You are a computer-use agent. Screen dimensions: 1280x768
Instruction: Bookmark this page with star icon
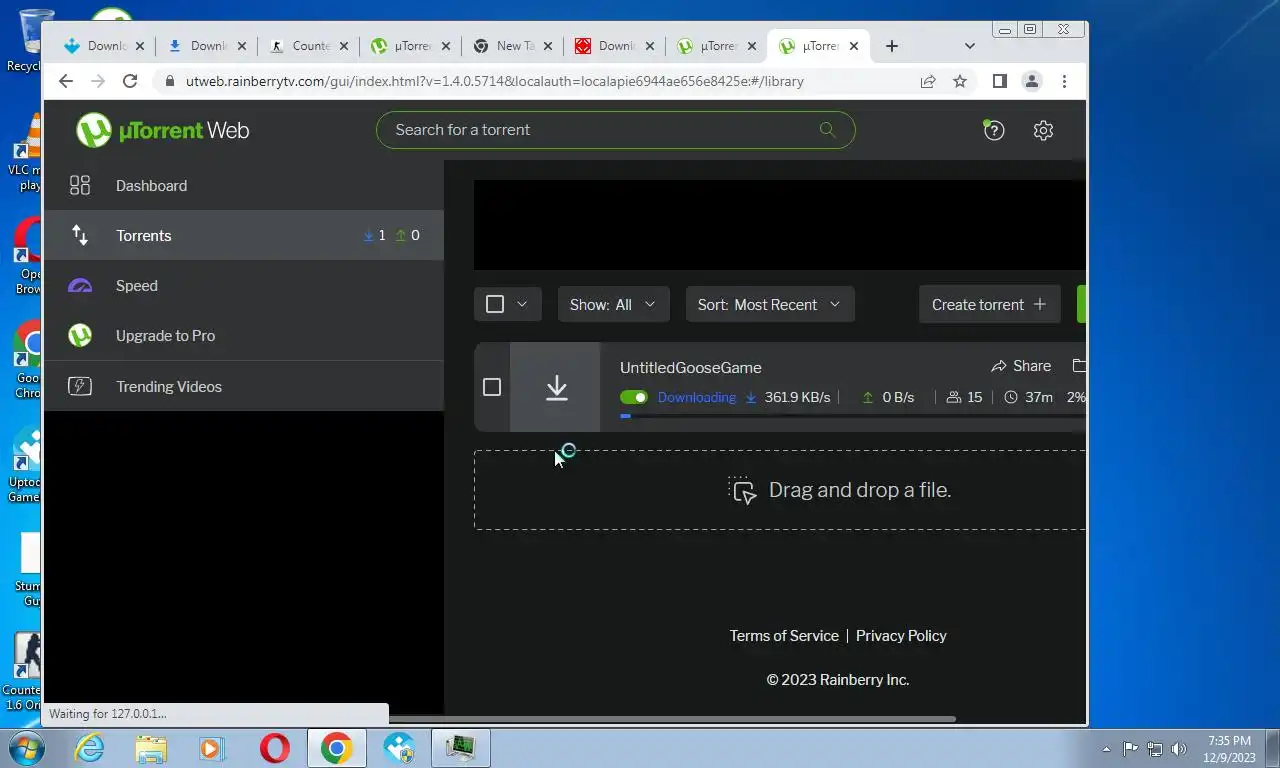(x=960, y=81)
